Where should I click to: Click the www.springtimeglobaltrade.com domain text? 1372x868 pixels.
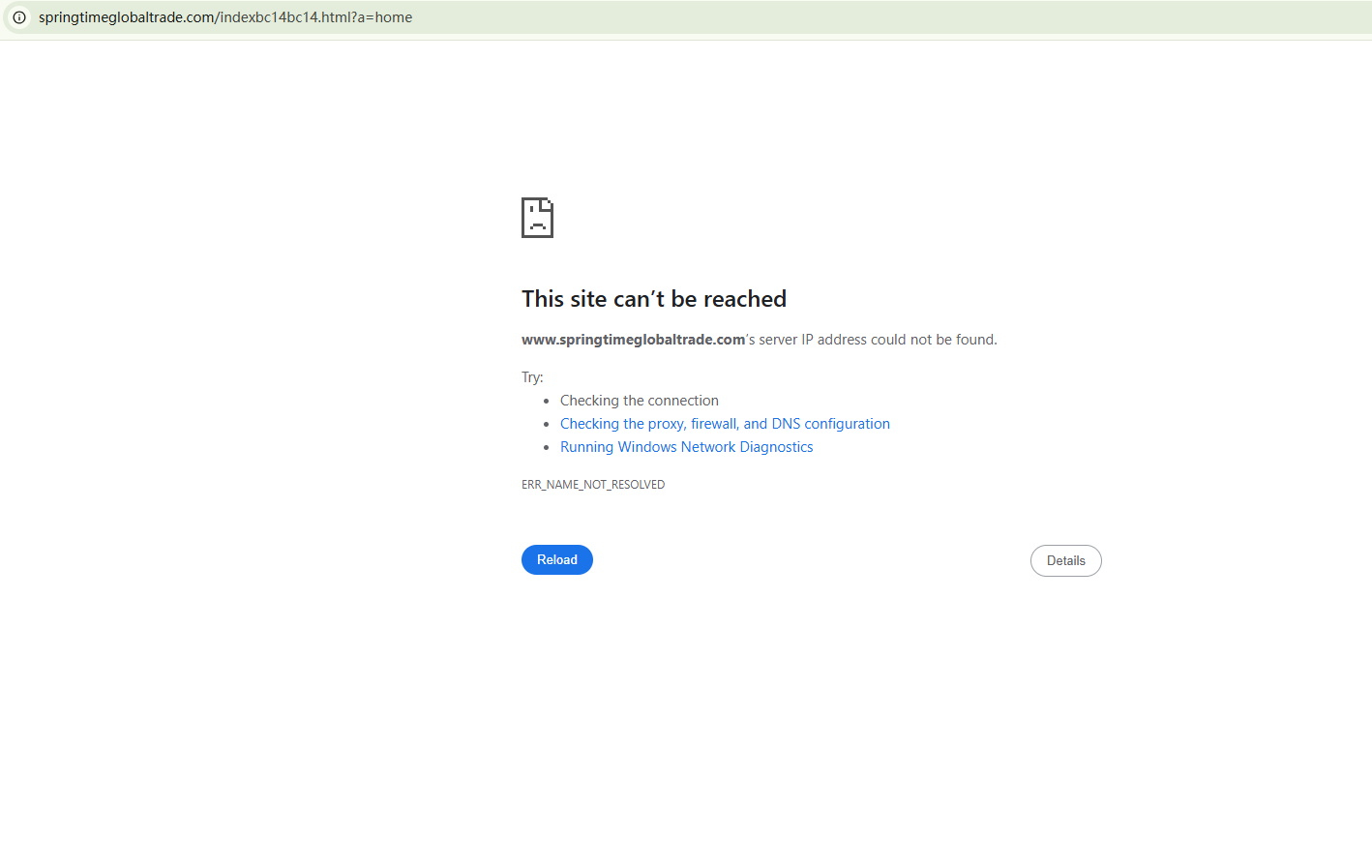point(633,340)
